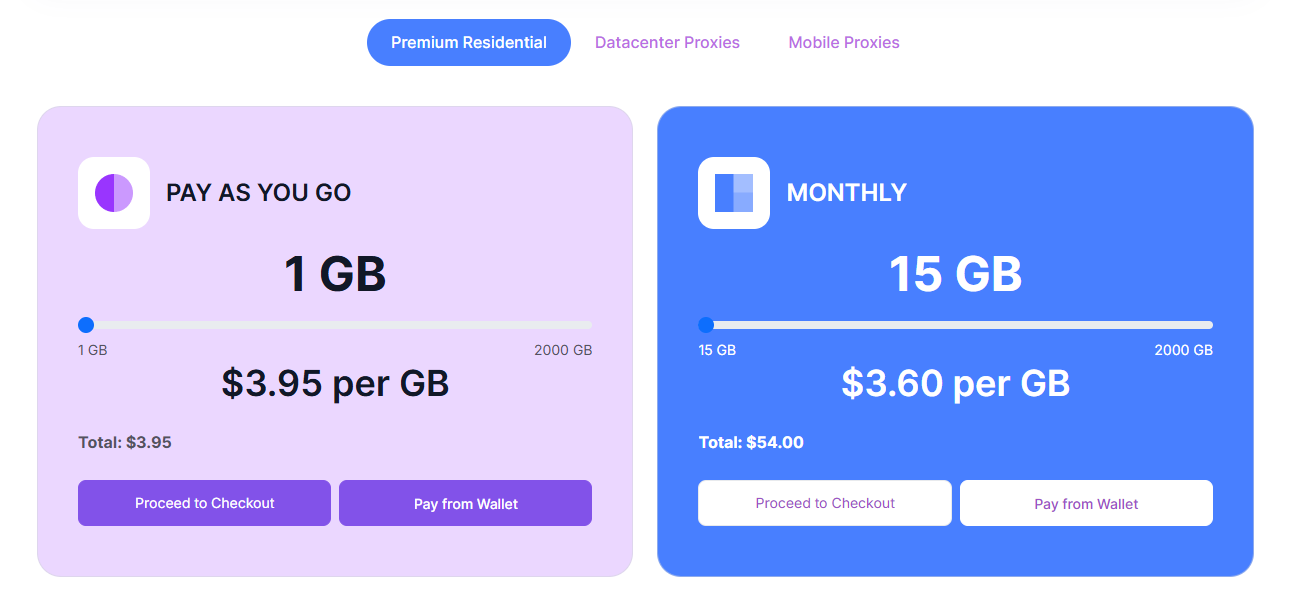Proceed to Checkout for the Monthly plan
Viewport: 1298px width, 601px height.
click(825, 503)
